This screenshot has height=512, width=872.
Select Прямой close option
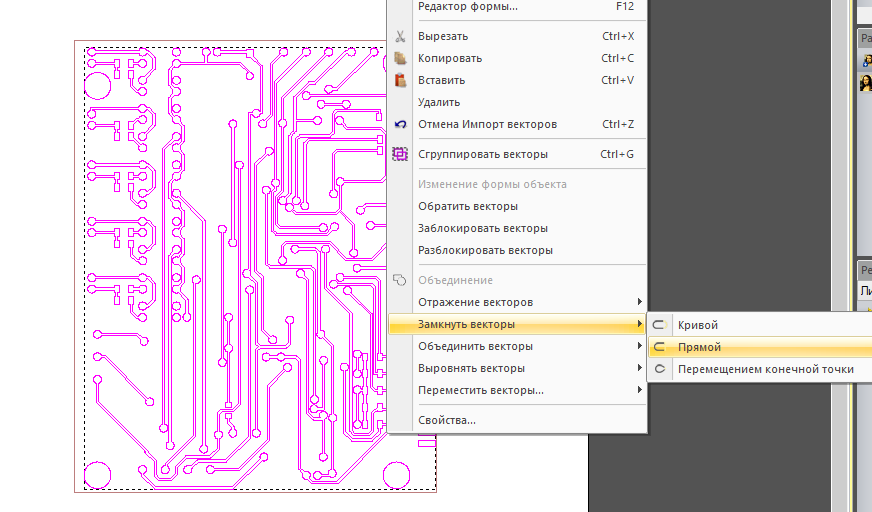pos(760,347)
